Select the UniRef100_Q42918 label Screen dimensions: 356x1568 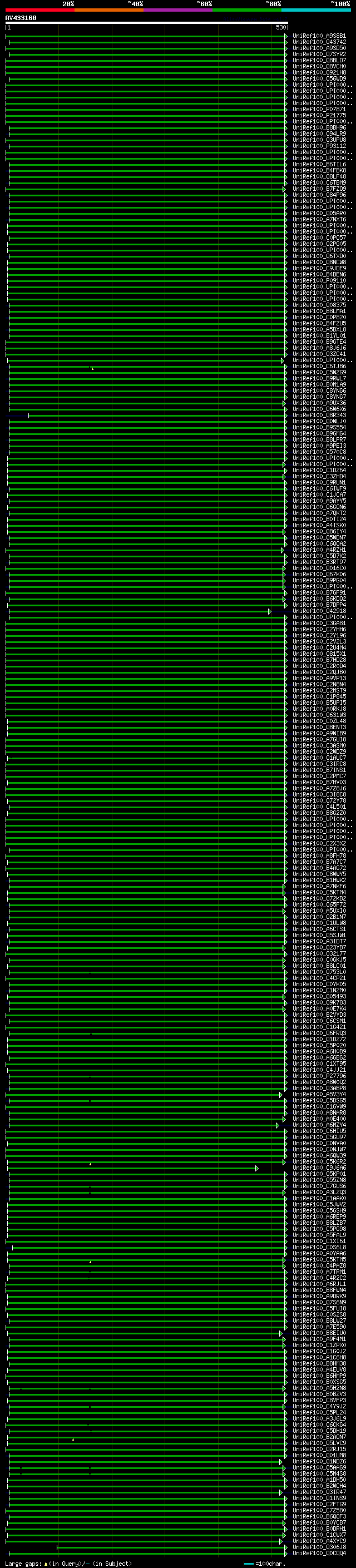click(x=319, y=611)
